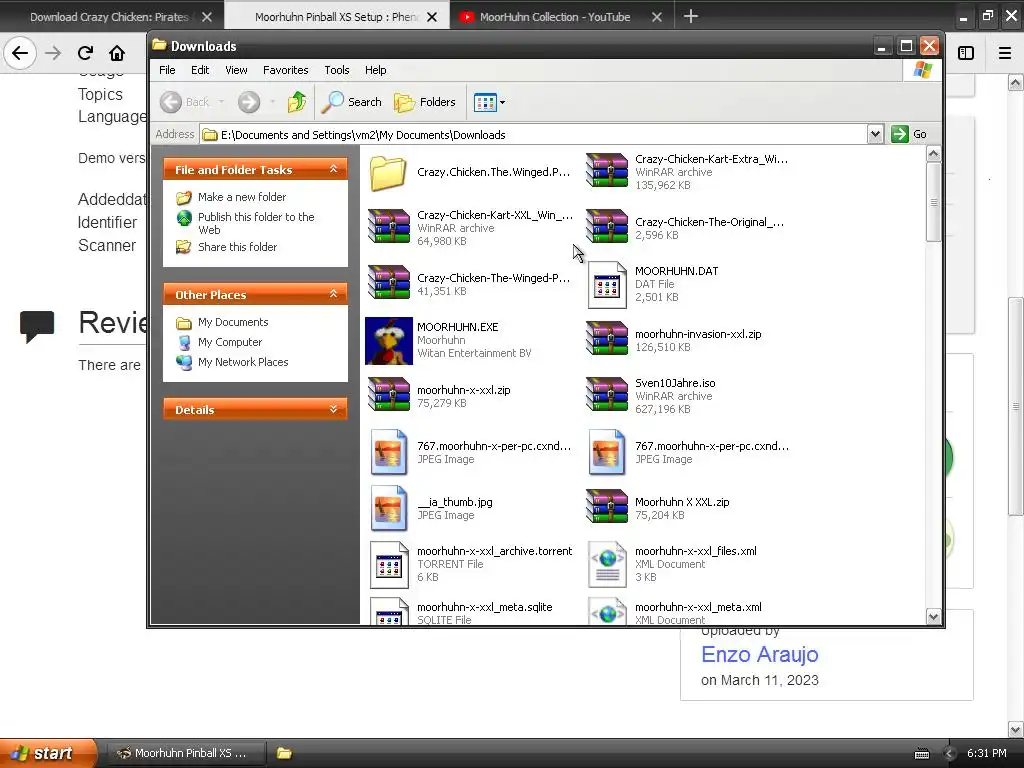
Task: Select moorhuhn-invasion-xxl.zip archive icon
Action: click(x=607, y=339)
